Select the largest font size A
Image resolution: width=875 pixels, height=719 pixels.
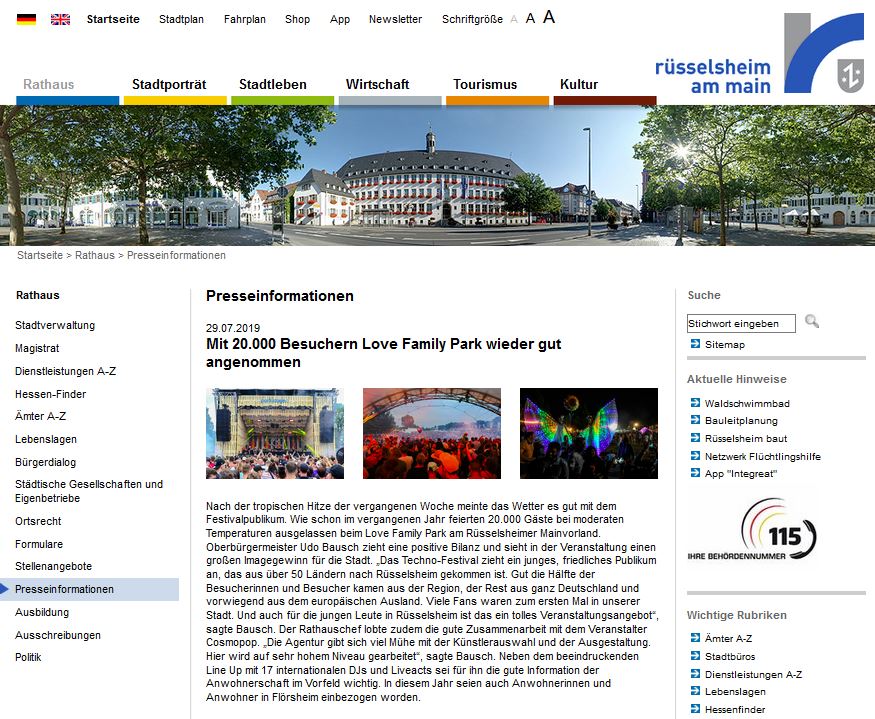[x=549, y=18]
